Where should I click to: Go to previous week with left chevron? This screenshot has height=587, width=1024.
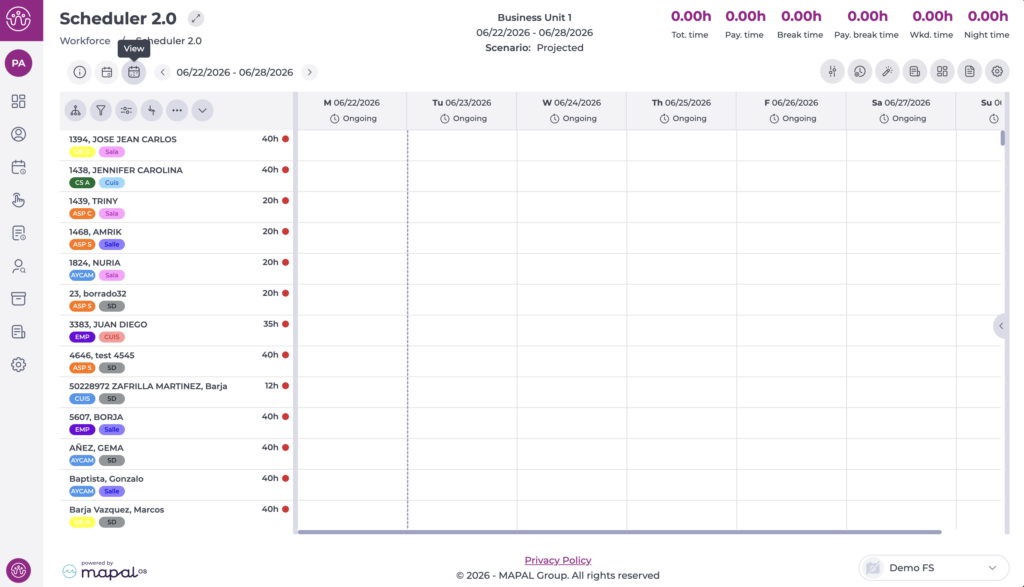coord(163,72)
